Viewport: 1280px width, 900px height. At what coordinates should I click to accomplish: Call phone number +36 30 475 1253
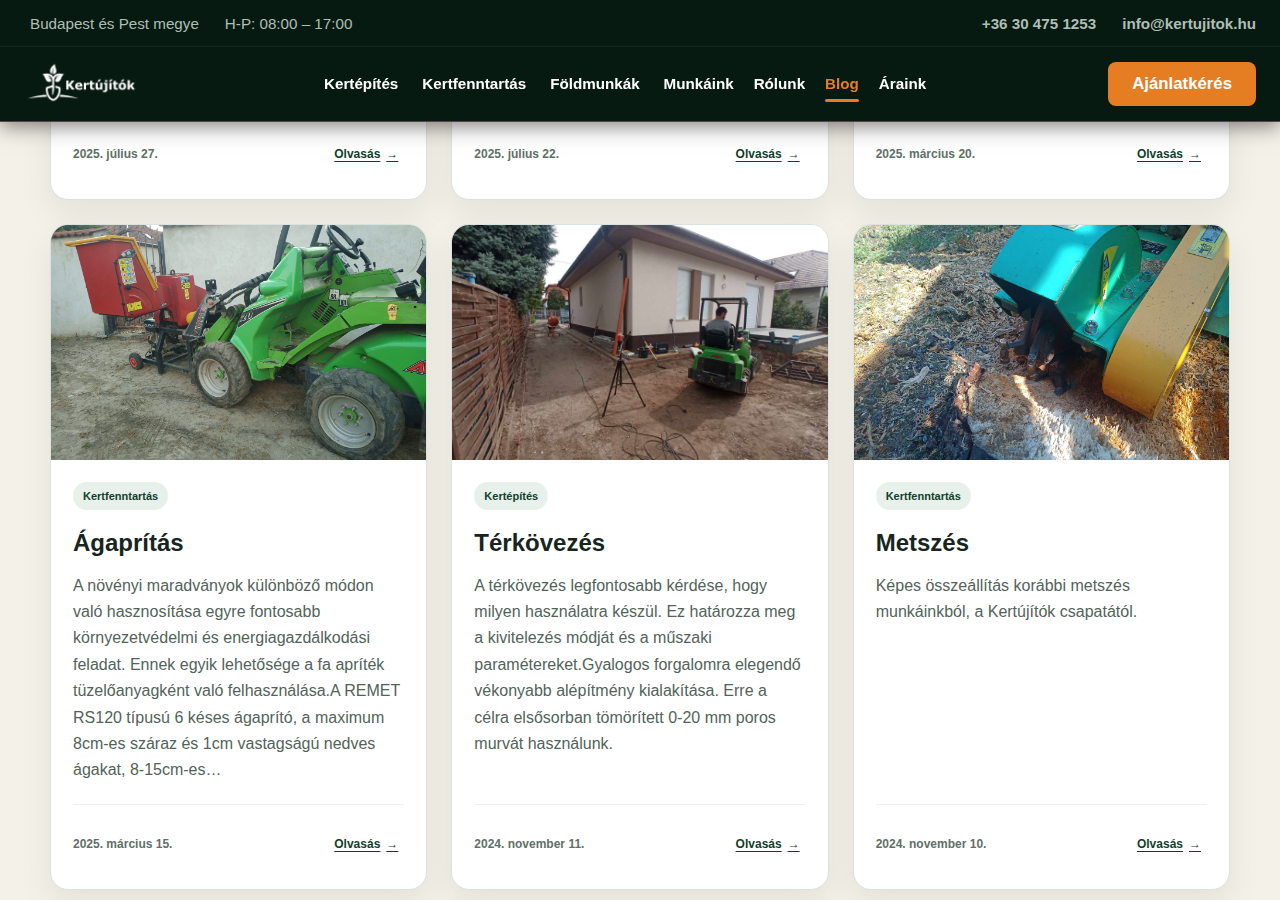[x=1039, y=24]
